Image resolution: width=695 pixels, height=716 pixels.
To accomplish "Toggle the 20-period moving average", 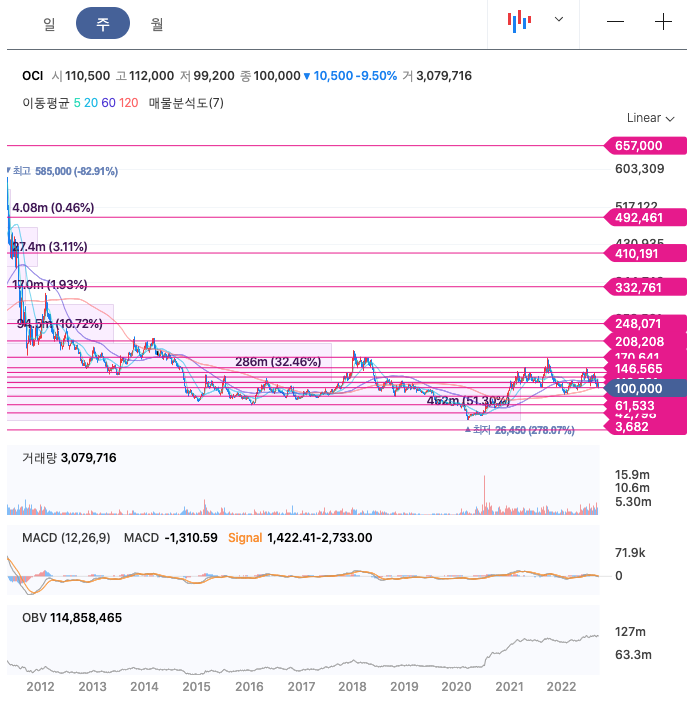I will tap(90, 103).
